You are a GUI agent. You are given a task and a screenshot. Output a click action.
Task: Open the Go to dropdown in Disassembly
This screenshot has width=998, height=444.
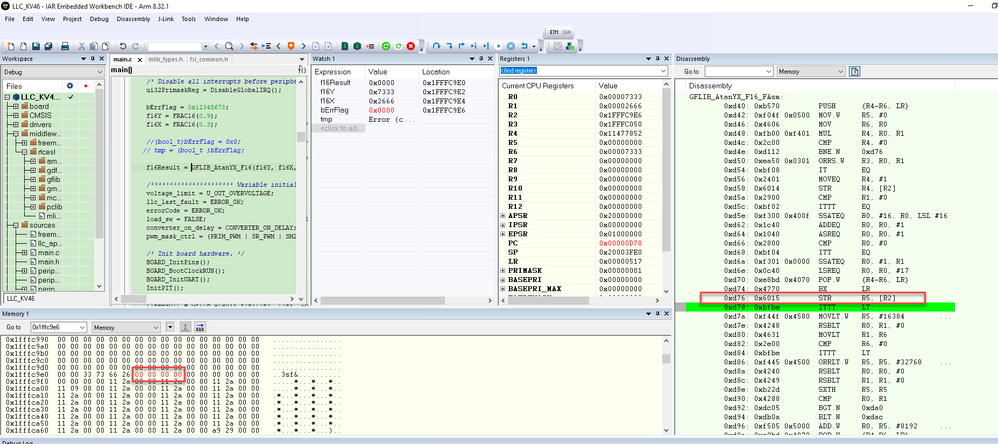768,72
